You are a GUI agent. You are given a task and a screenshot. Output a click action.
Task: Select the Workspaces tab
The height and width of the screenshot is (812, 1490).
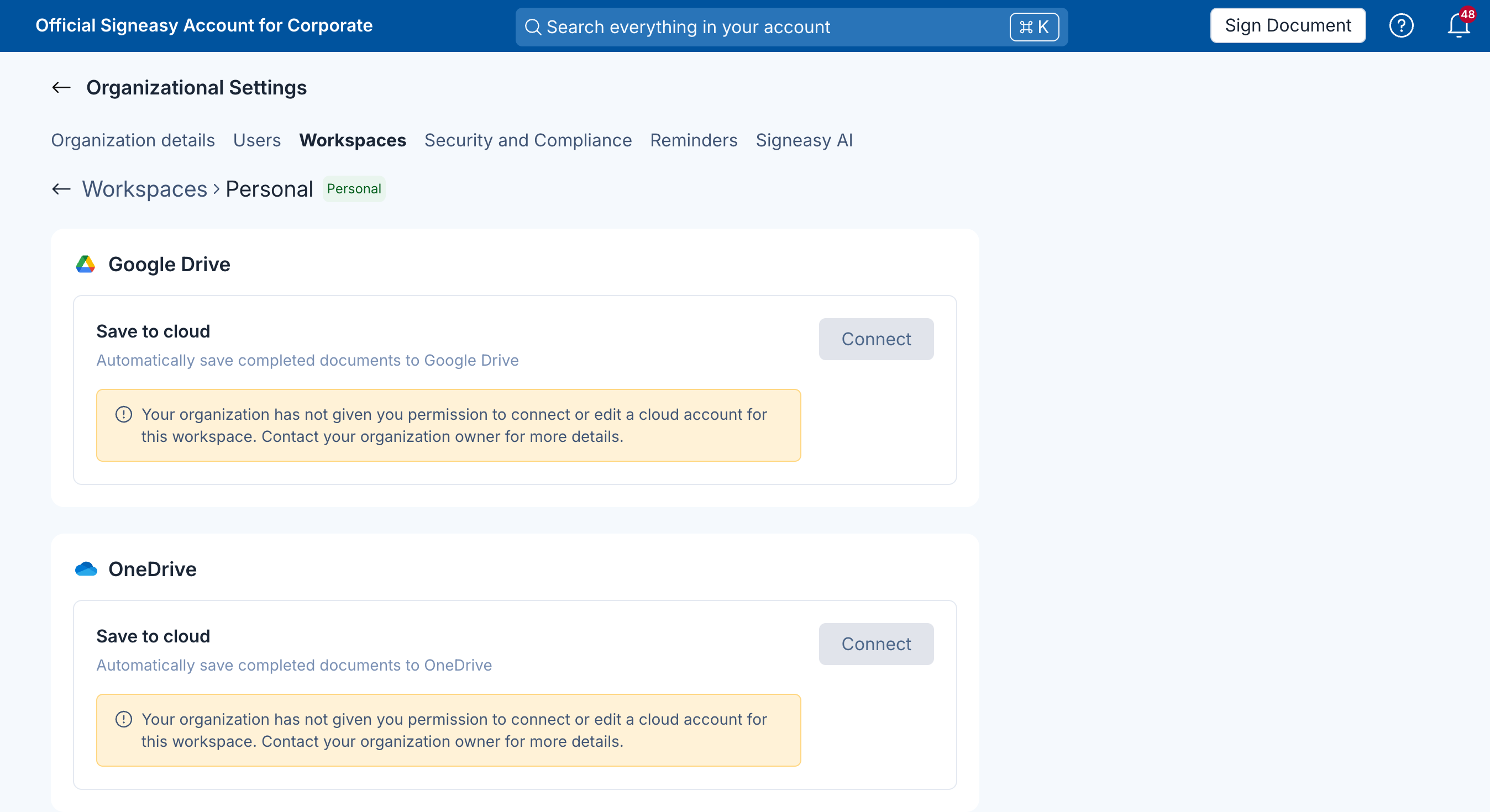click(353, 140)
